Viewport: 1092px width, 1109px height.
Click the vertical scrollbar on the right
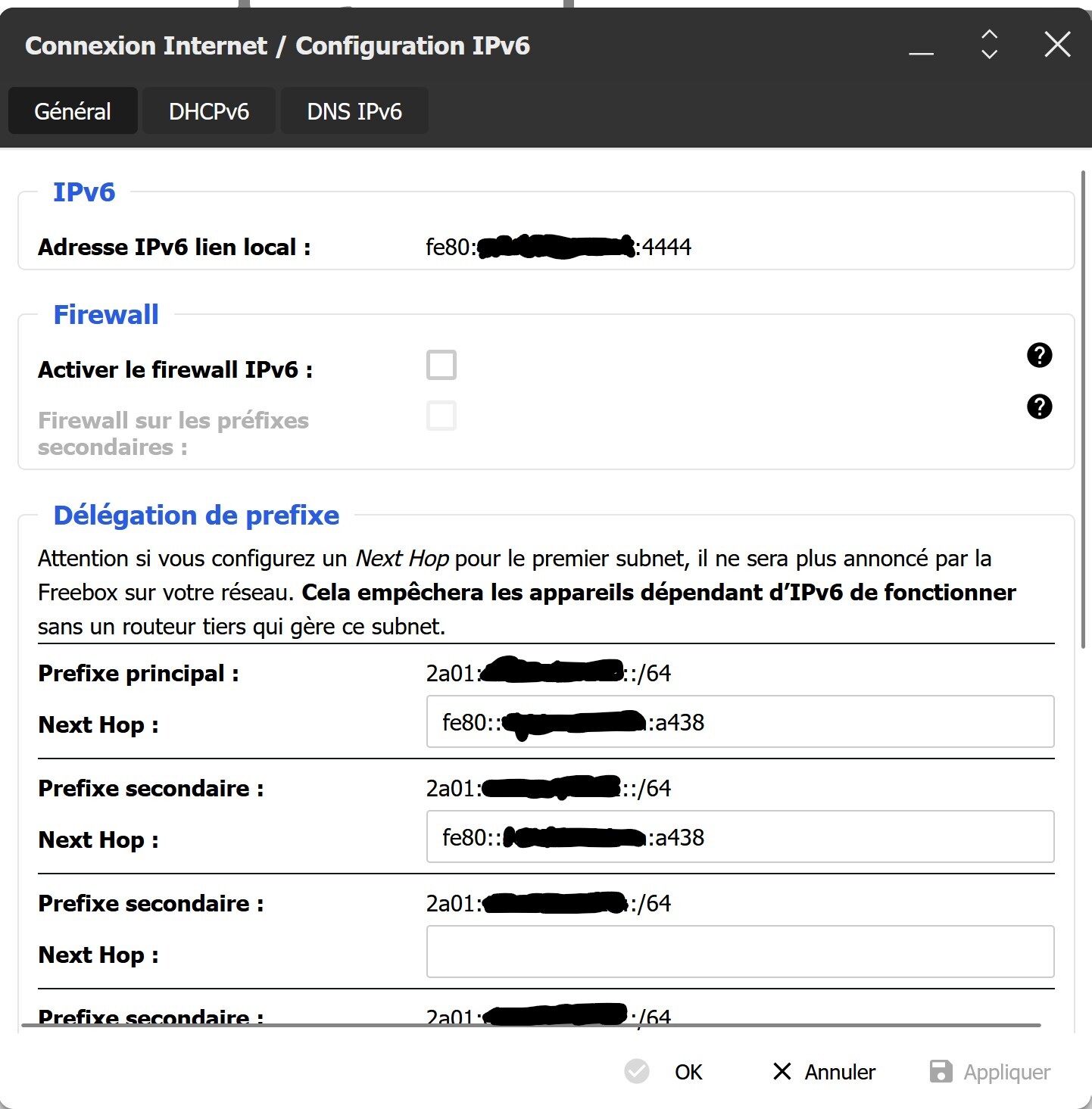pyautogui.click(x=1084, y=409)
